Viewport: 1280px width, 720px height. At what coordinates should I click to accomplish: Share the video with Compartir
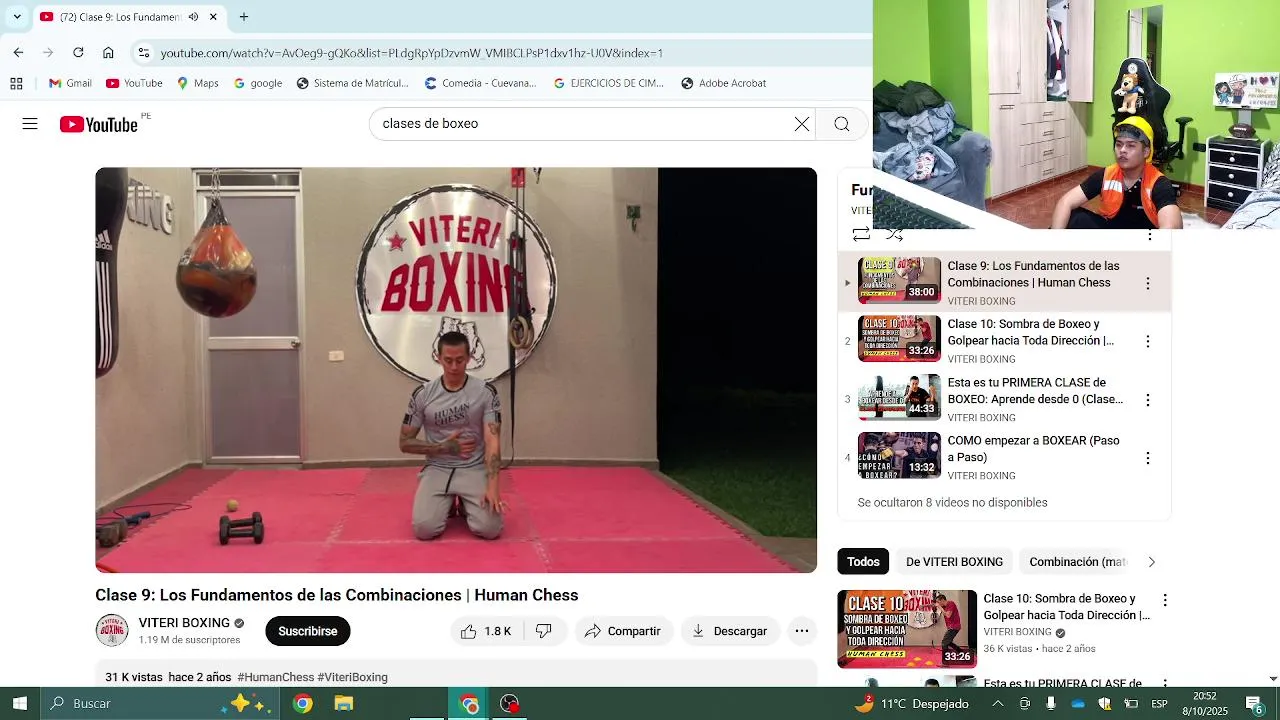[623, 631]
